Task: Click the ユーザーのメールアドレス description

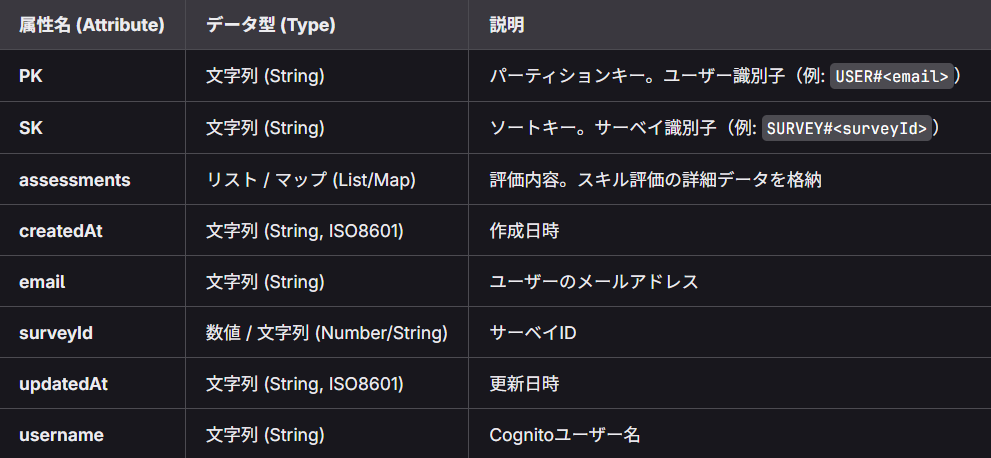Action: click(x=594, y=282)
